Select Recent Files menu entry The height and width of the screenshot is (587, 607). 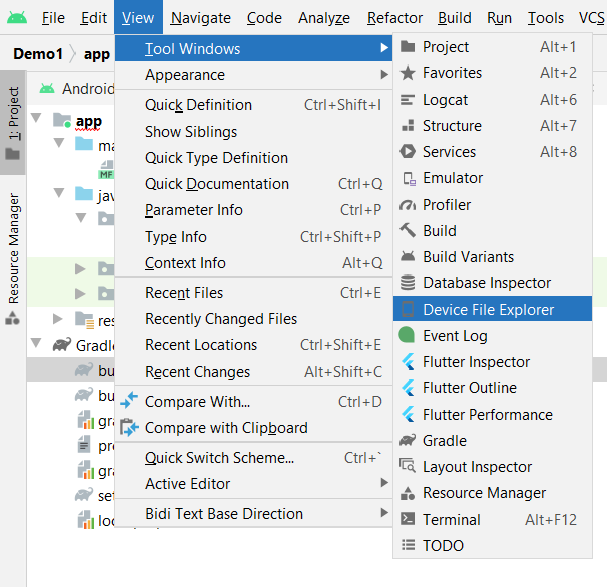[254, 293]
